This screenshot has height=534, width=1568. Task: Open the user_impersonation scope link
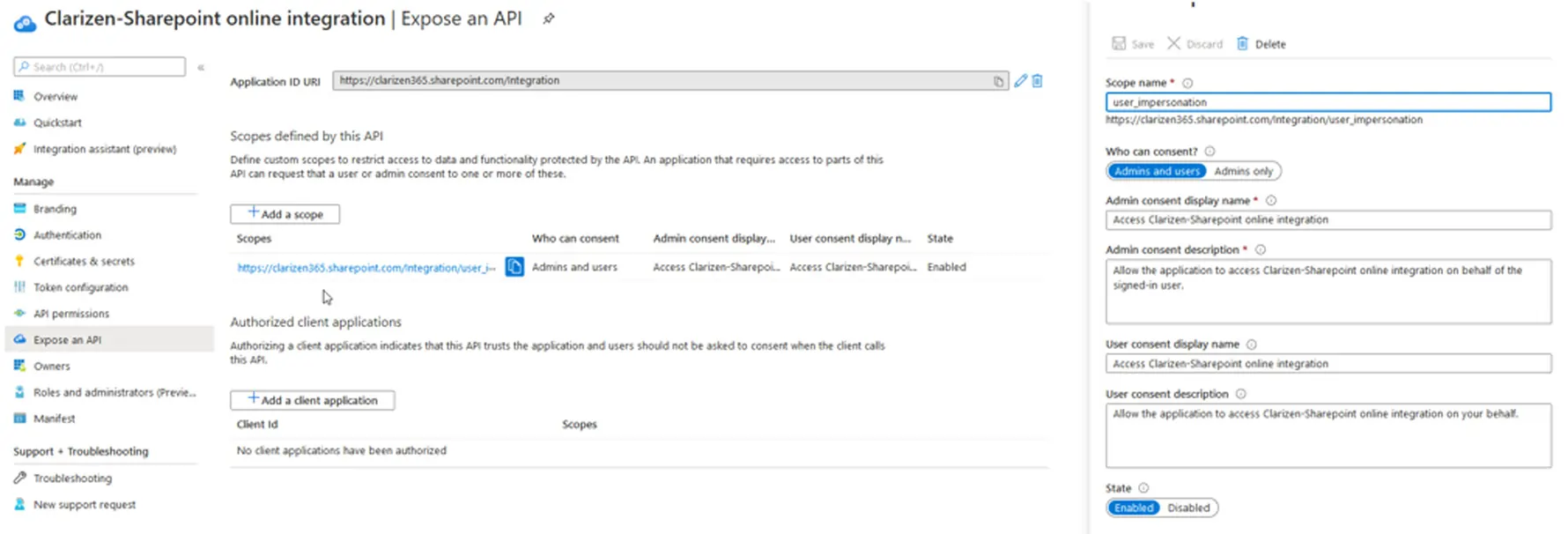(366, 268)
